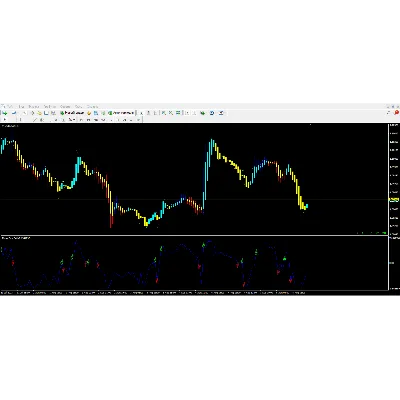Open the last (Help) menu

click(92, 107)
